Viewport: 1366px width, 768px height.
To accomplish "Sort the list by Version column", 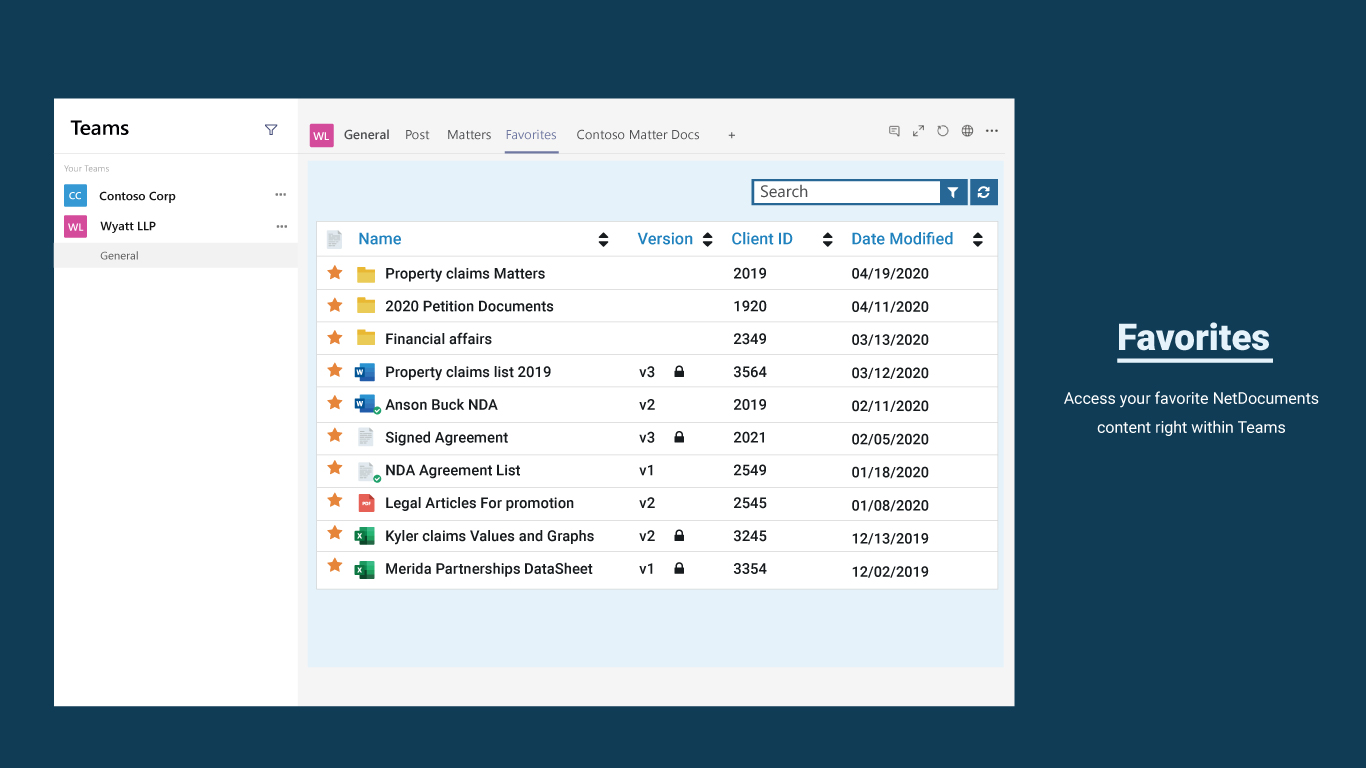I will point(665,239).
